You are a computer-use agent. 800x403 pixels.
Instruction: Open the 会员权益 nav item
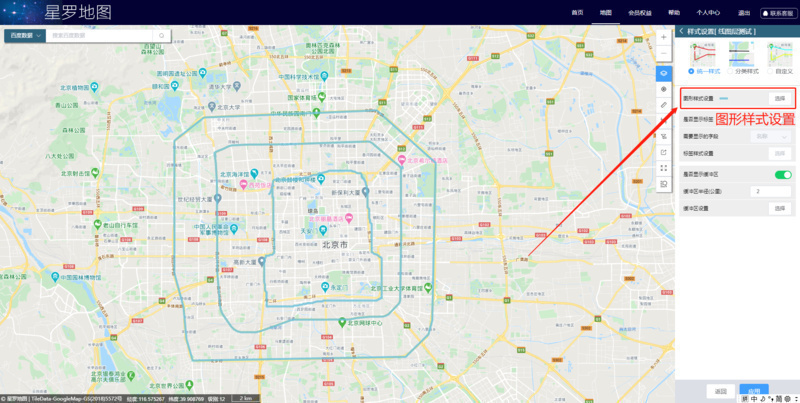pos(640,13)
